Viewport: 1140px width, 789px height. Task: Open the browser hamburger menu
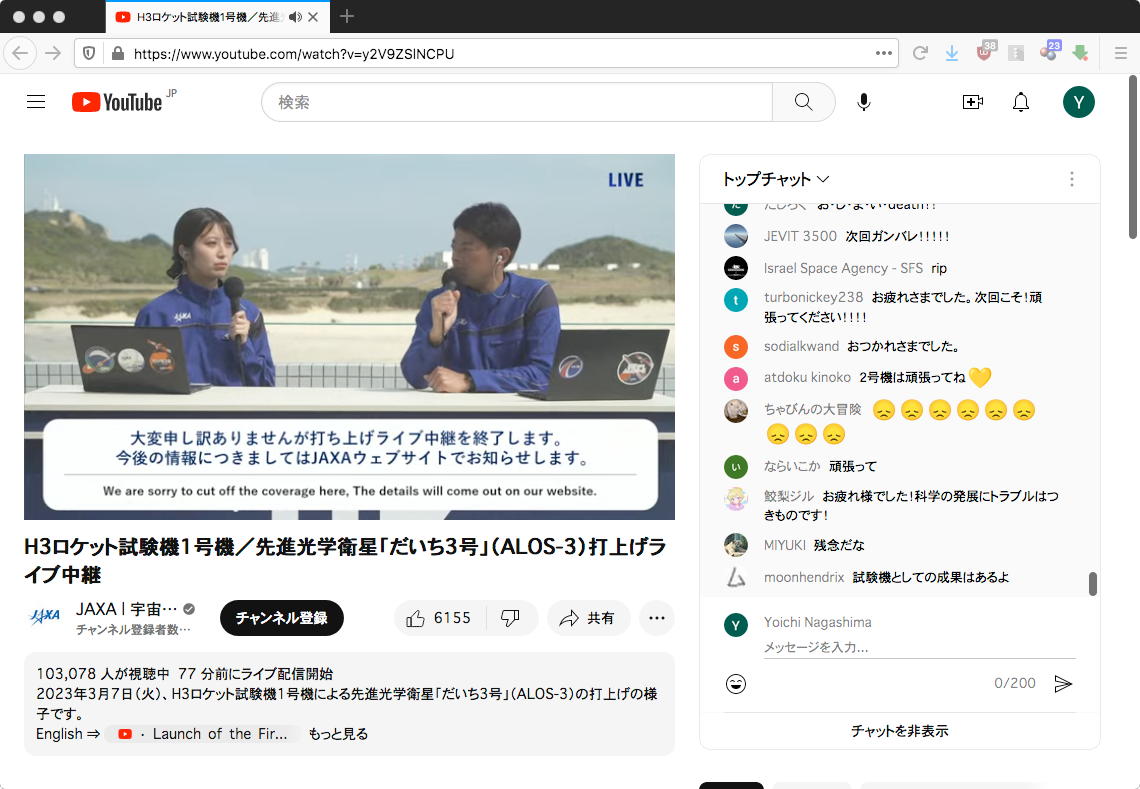pos(1120,53)
